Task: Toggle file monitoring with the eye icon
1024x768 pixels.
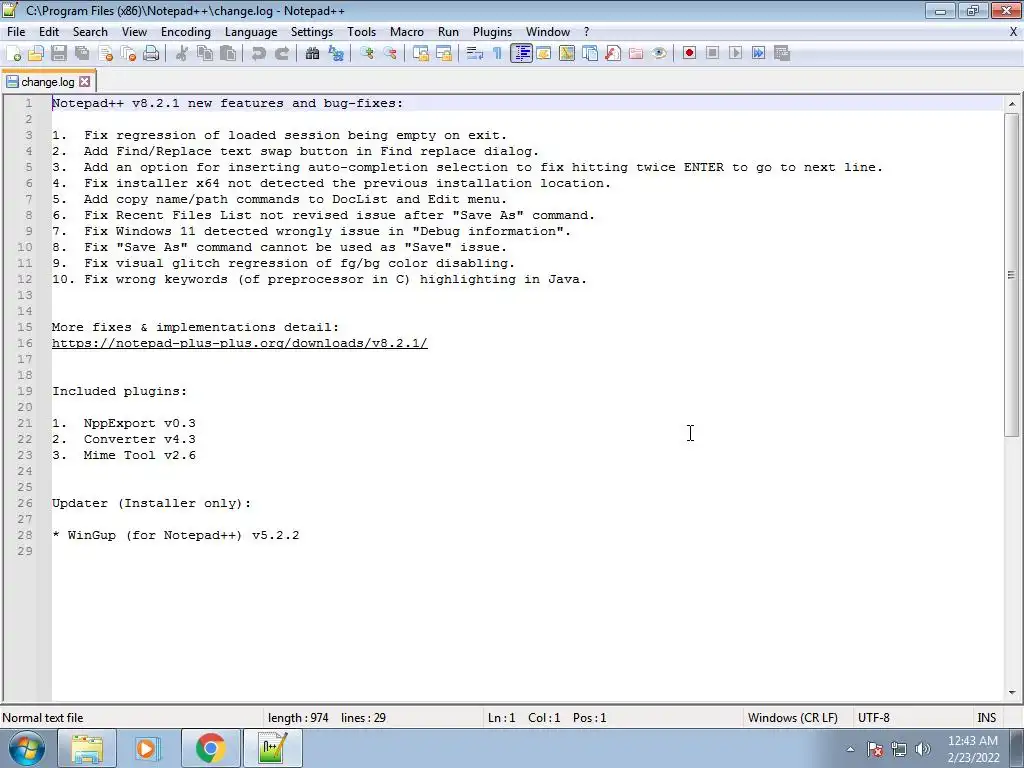Action: click(659, 54)
